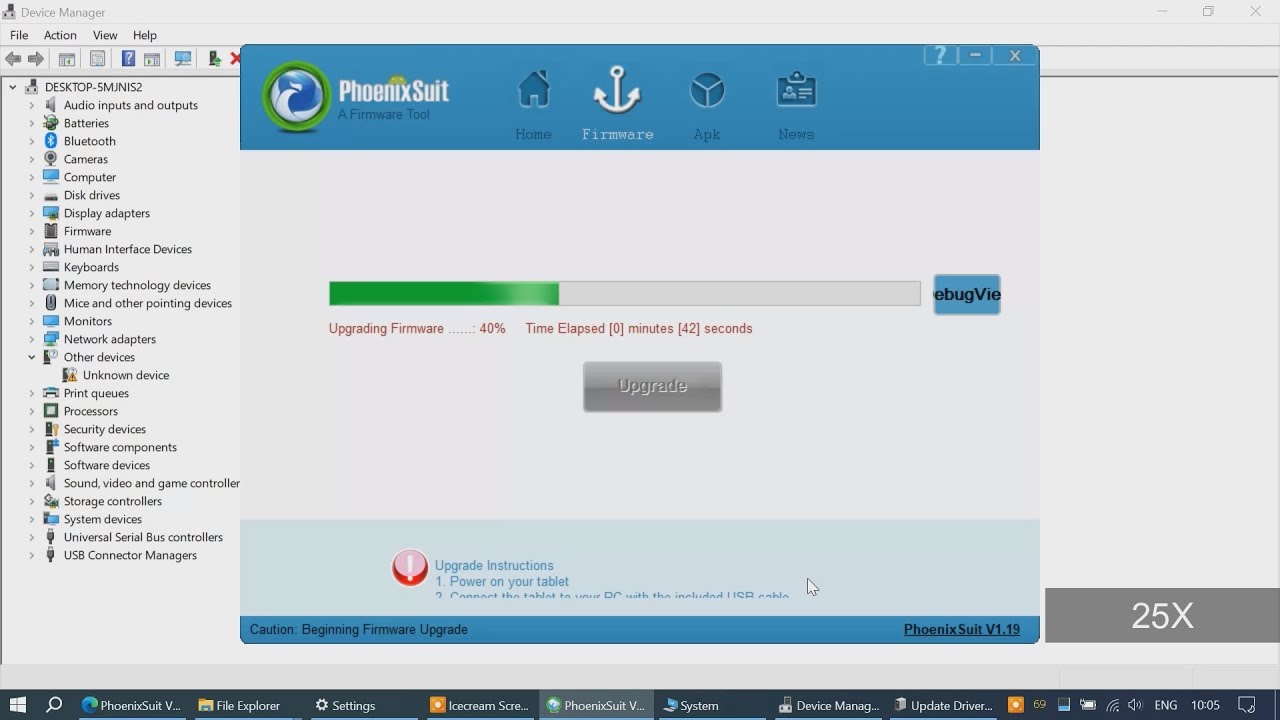The image size is (1280, 720).
Task: Open the taskbar search magnifier
Action: click(54, 705)
